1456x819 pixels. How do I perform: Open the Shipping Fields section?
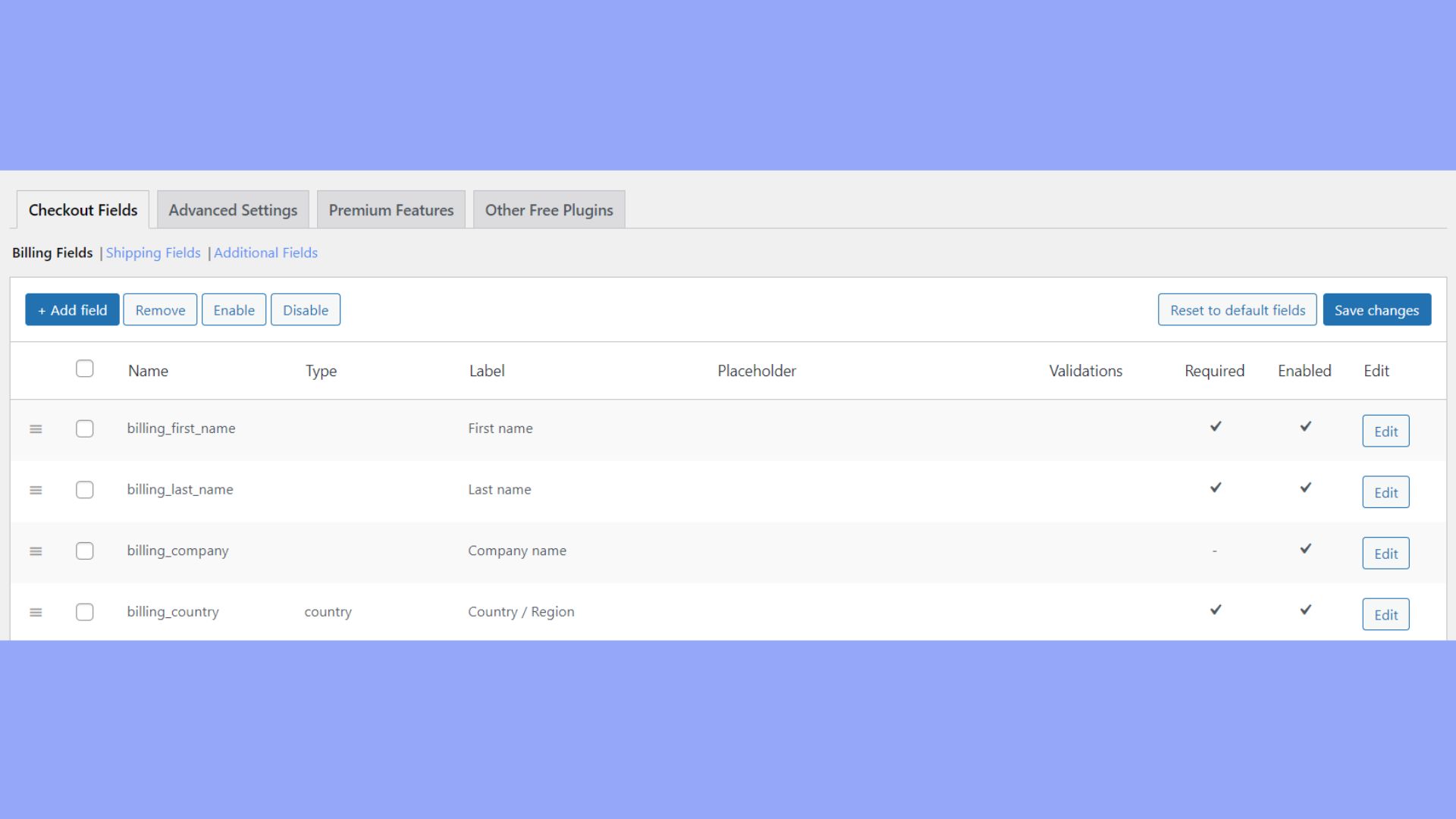click(153, 253)
